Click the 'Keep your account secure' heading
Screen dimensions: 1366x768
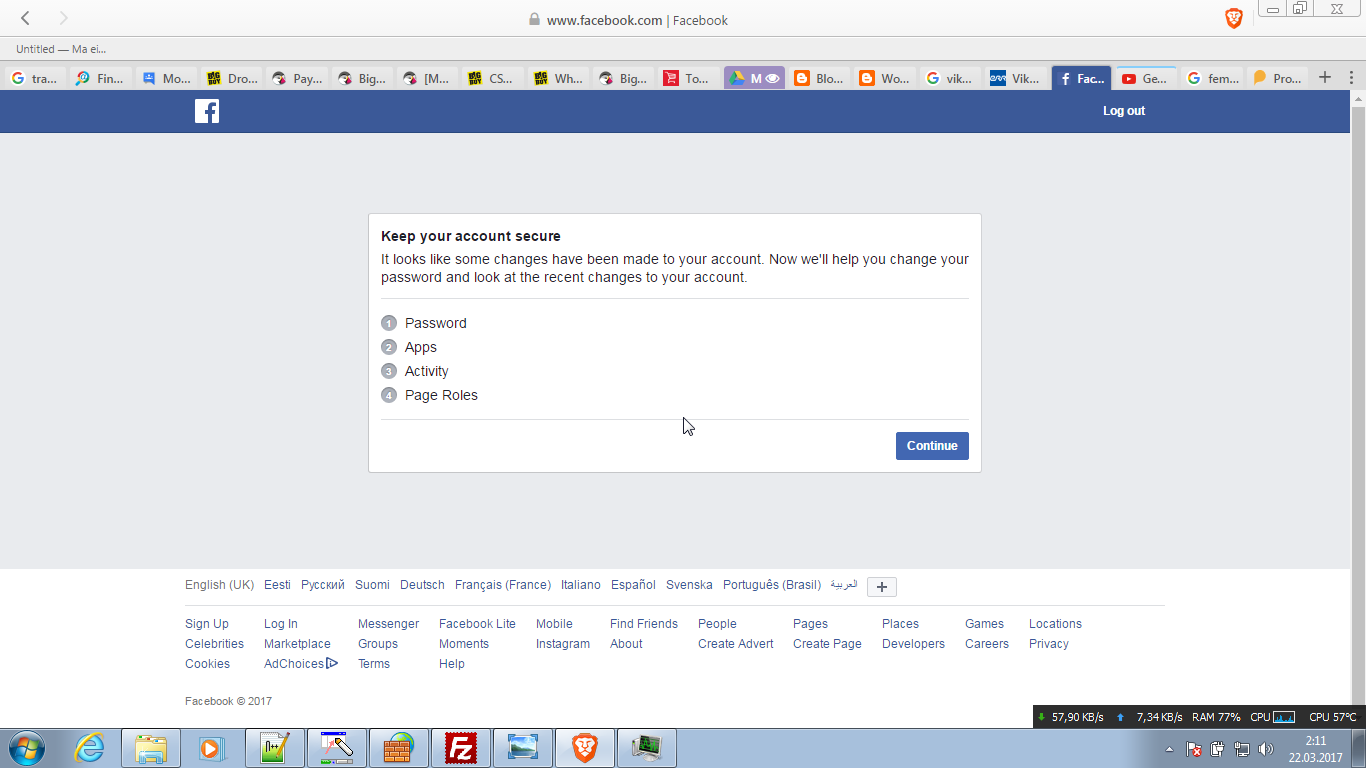point(471,237)
